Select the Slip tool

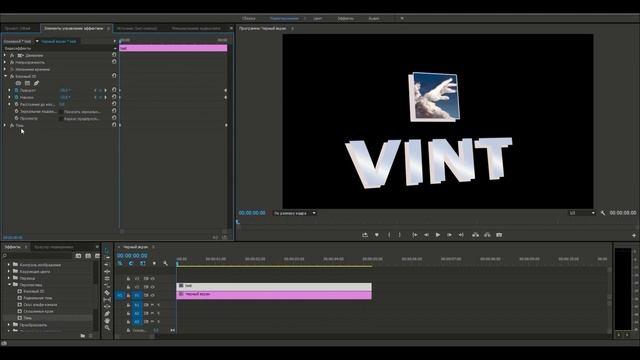coord(107,300)
